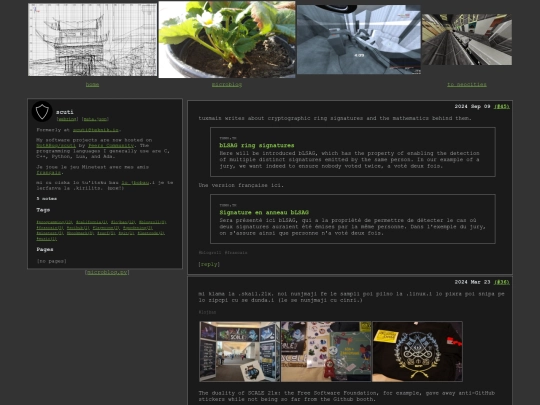540x405 pixels.
Task: Open the #45 post permalink
Action: coord(501,106)
